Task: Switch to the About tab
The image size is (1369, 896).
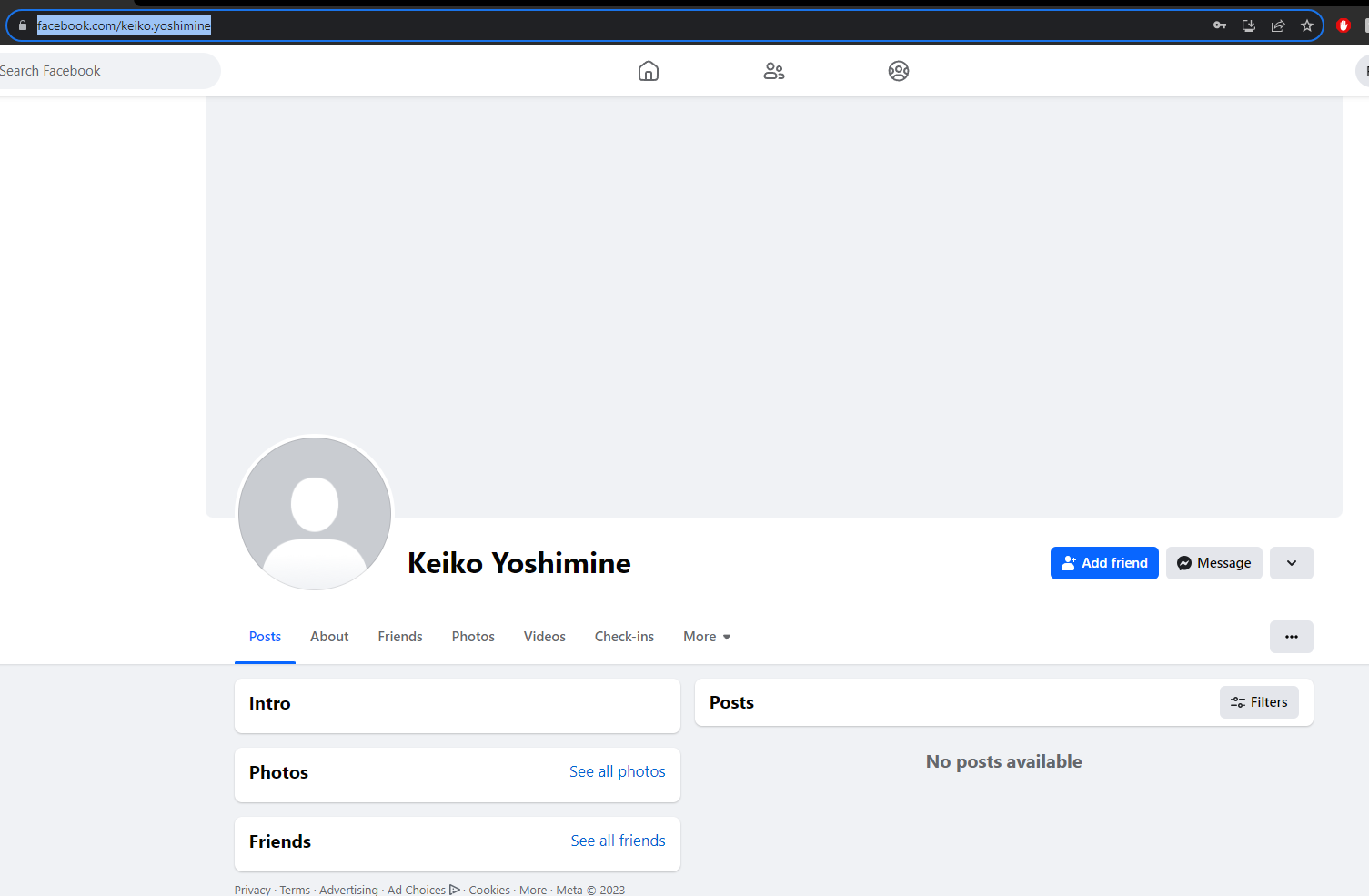Action: (329, 637)
